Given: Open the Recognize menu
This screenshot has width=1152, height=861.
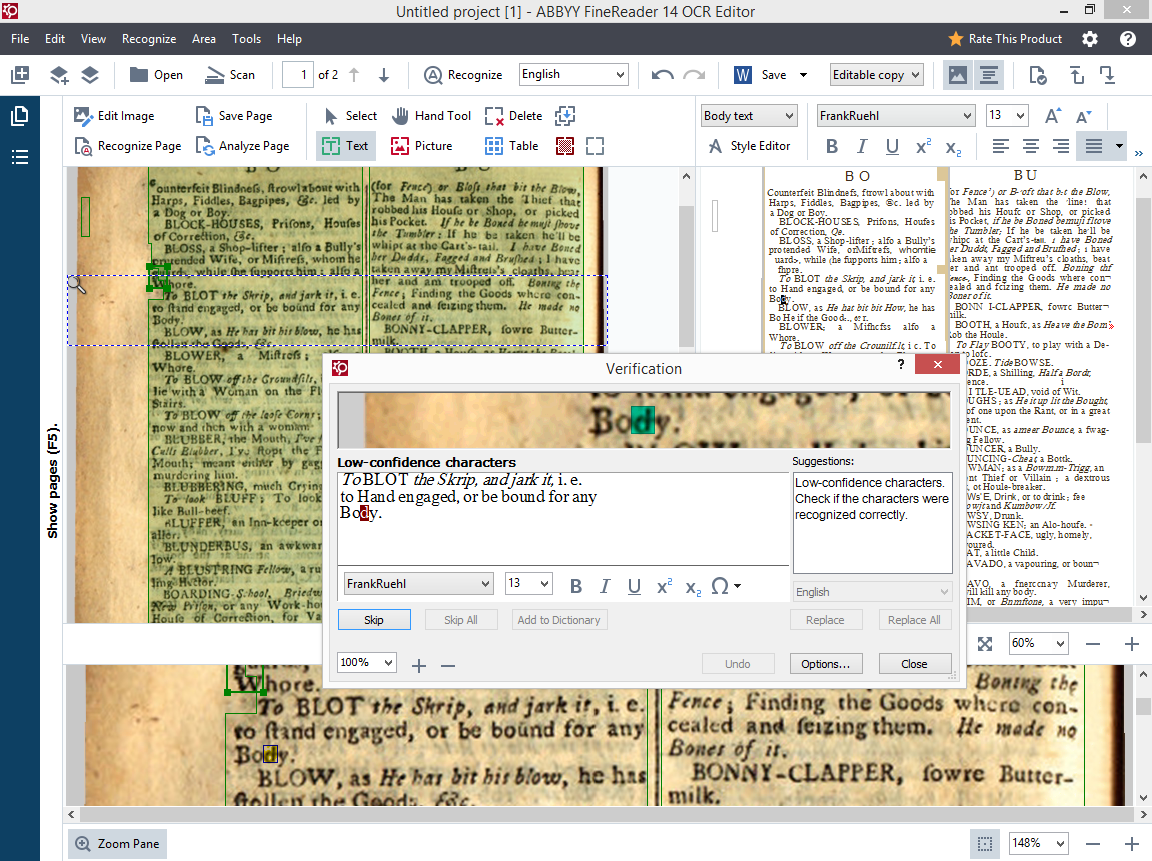Looking at the screenshot, I should pyautogui.click(x=149, y=39).
